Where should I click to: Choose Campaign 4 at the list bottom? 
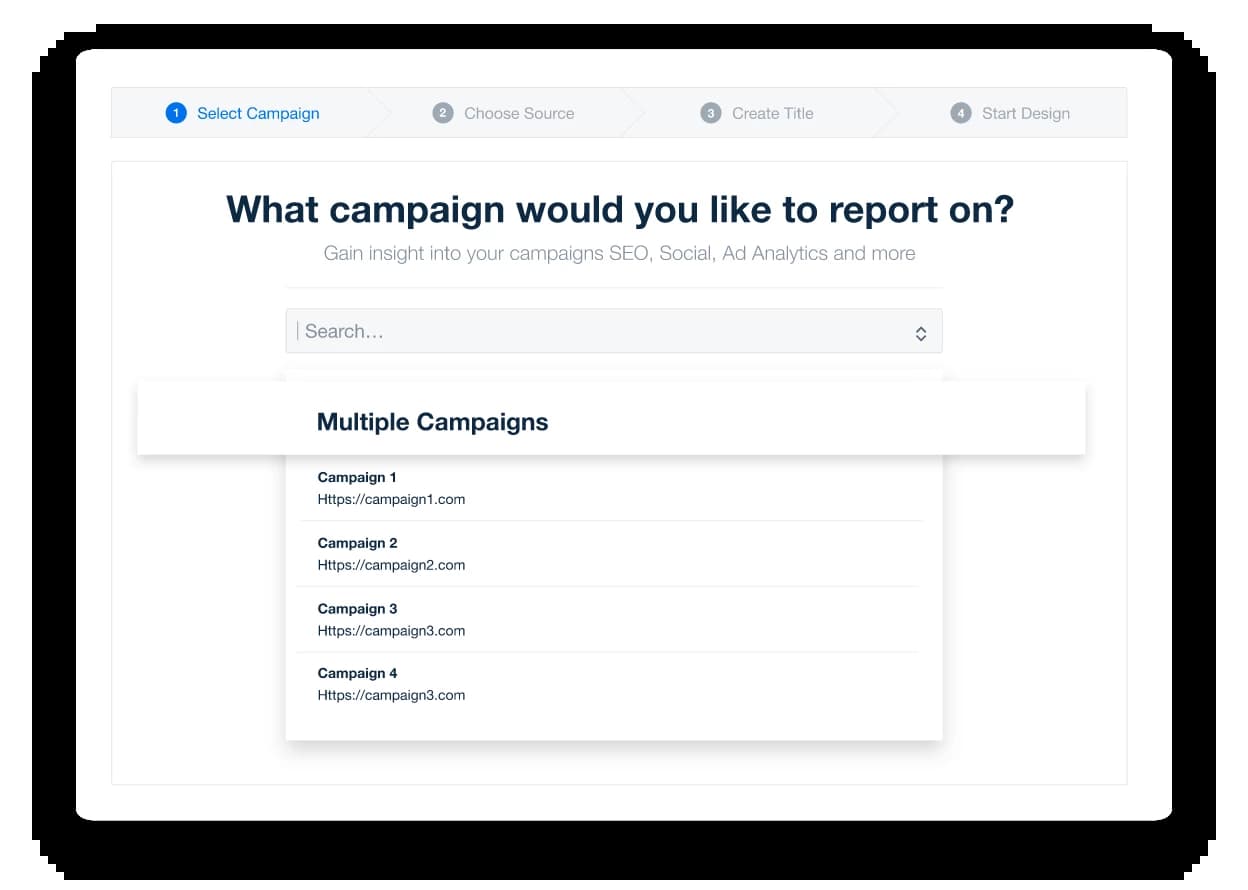(357, 673)
